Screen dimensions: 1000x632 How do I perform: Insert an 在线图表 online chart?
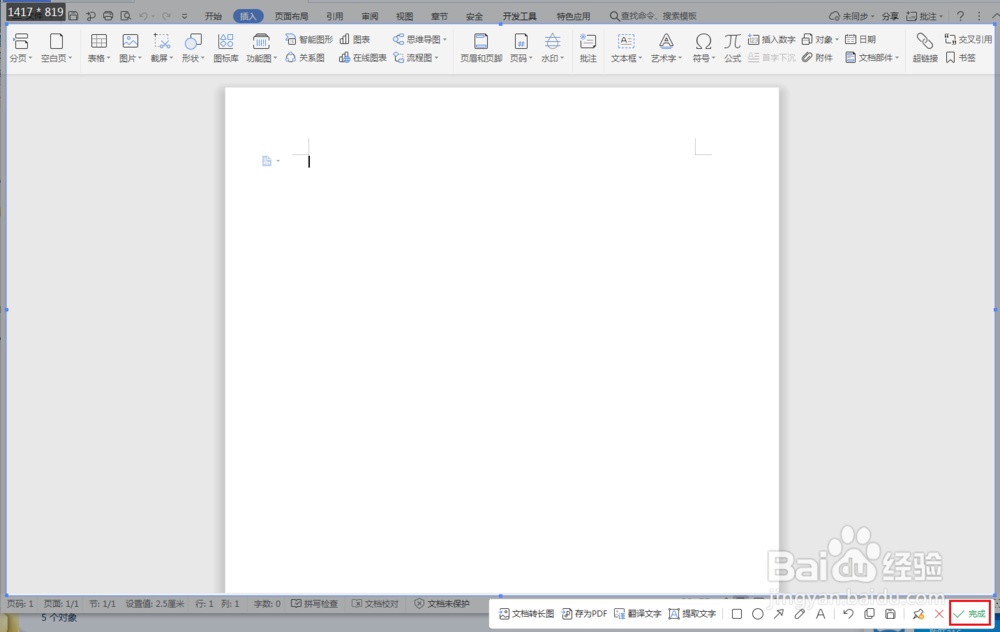pos(362,57)
